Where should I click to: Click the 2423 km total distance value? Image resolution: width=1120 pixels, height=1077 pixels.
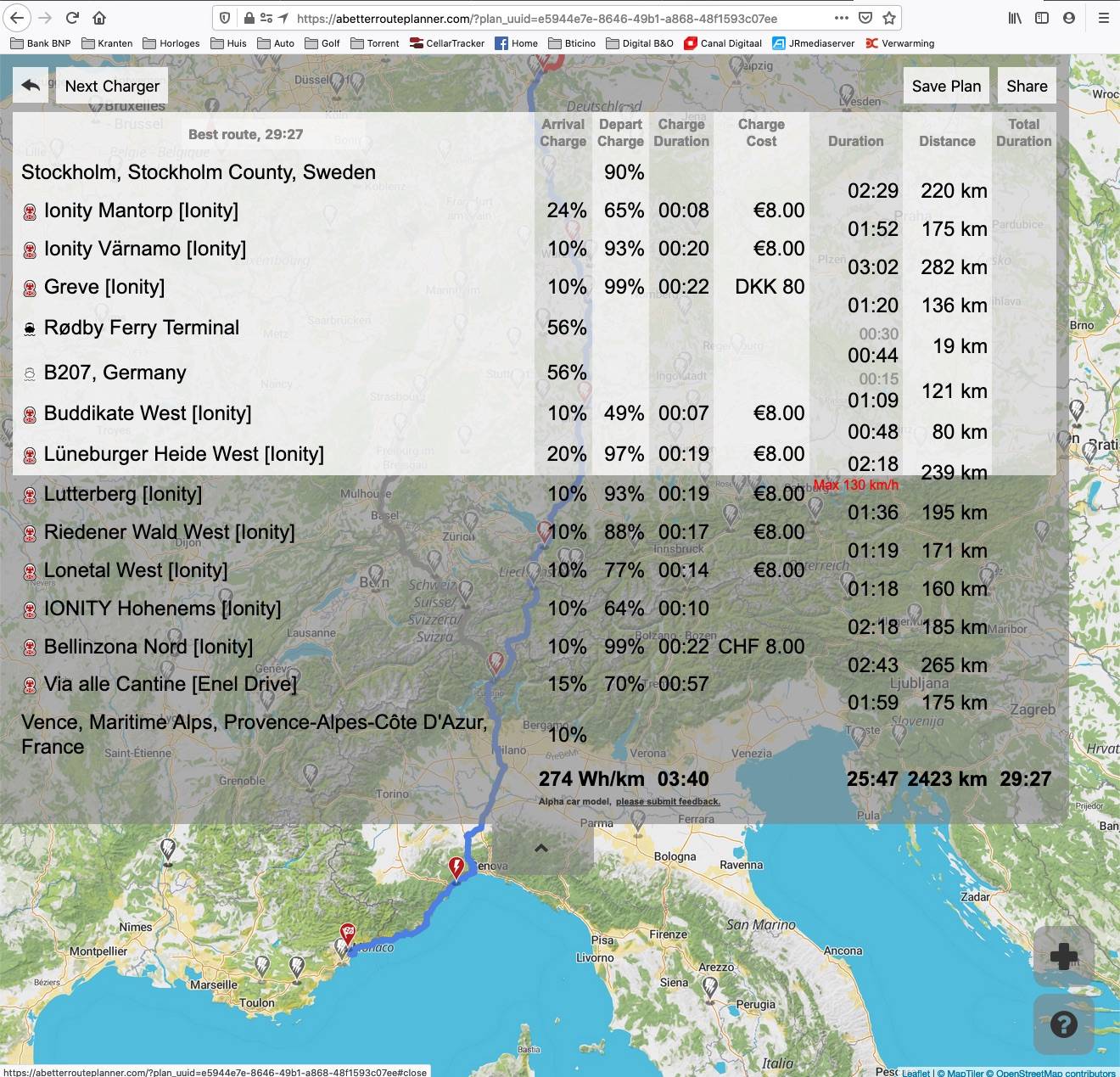tap(947, 779)
